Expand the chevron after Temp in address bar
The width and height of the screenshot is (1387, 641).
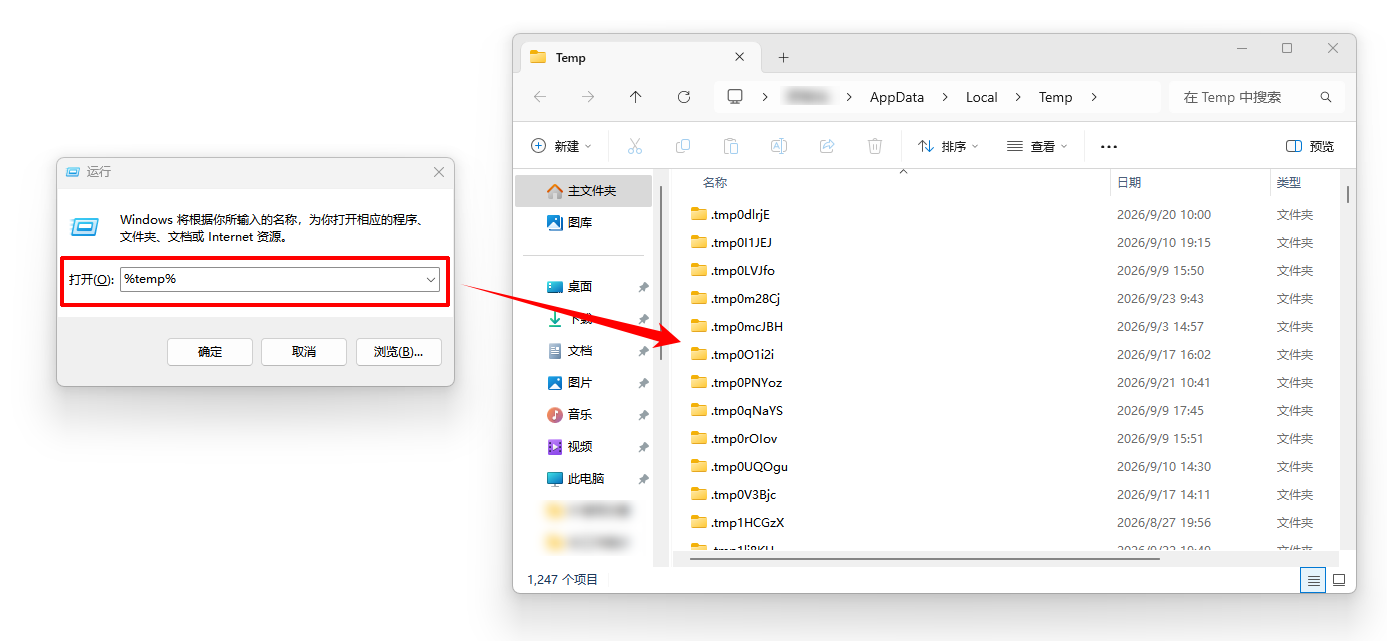[x=1094, y=97]
